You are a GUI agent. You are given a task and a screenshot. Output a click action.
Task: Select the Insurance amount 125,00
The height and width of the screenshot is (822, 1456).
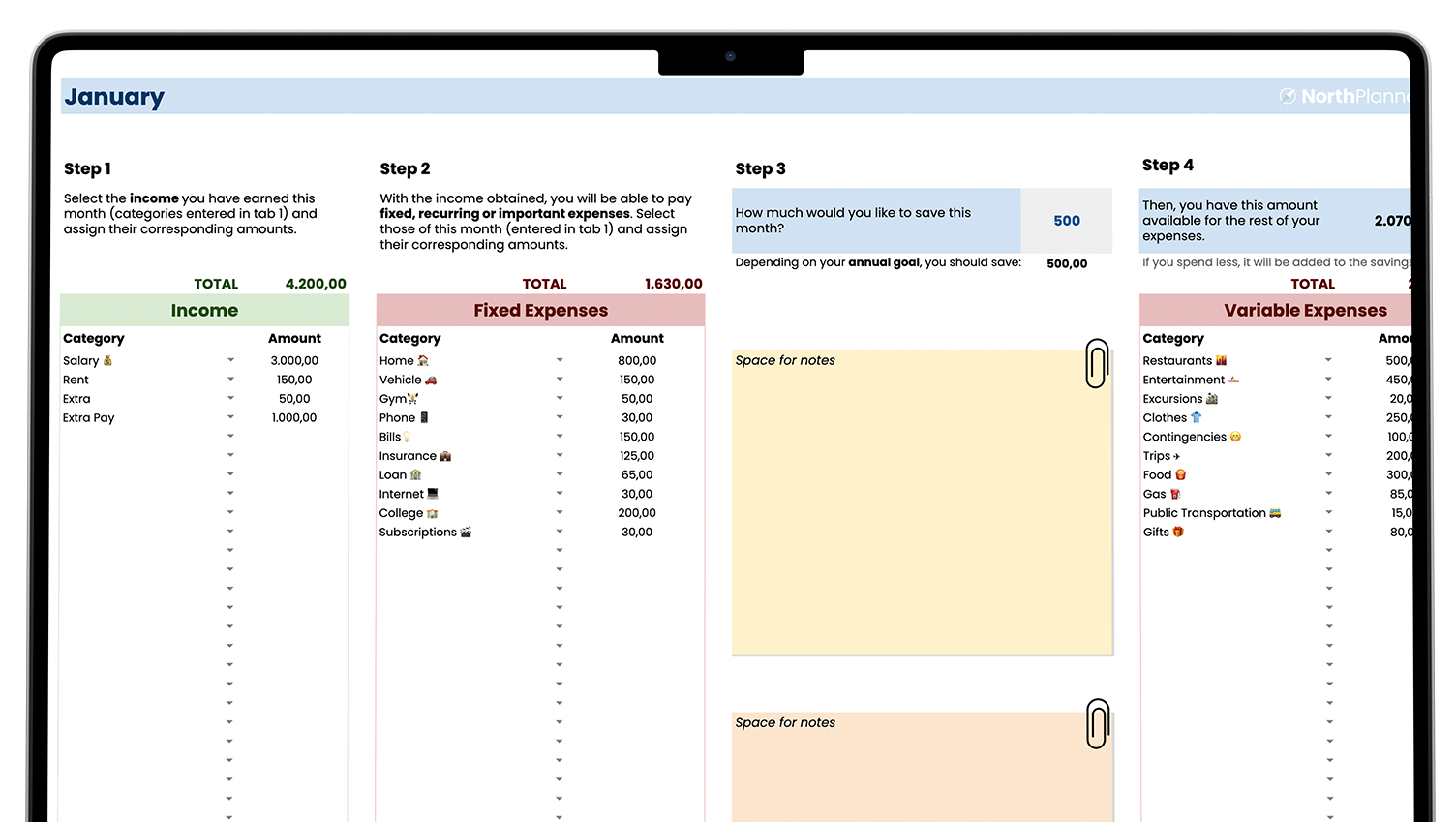[637, 455]
